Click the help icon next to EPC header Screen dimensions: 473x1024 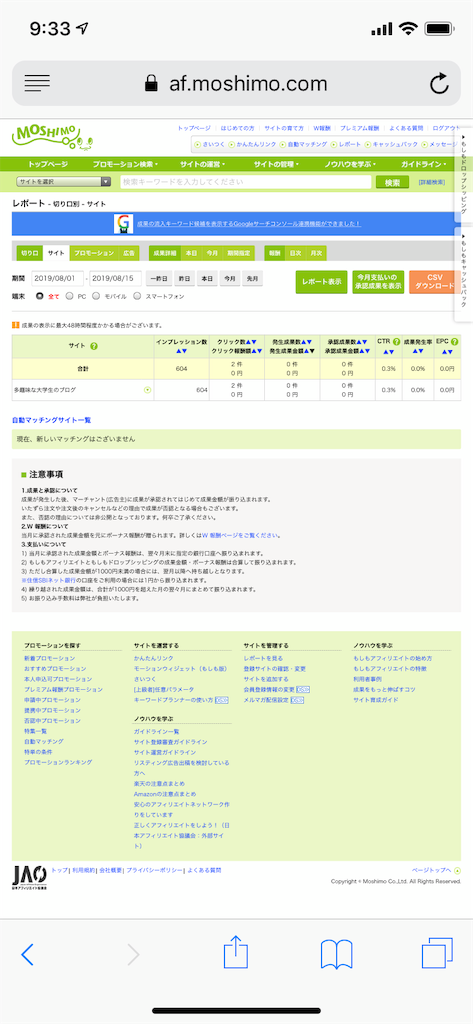click(x=457, y=342)
